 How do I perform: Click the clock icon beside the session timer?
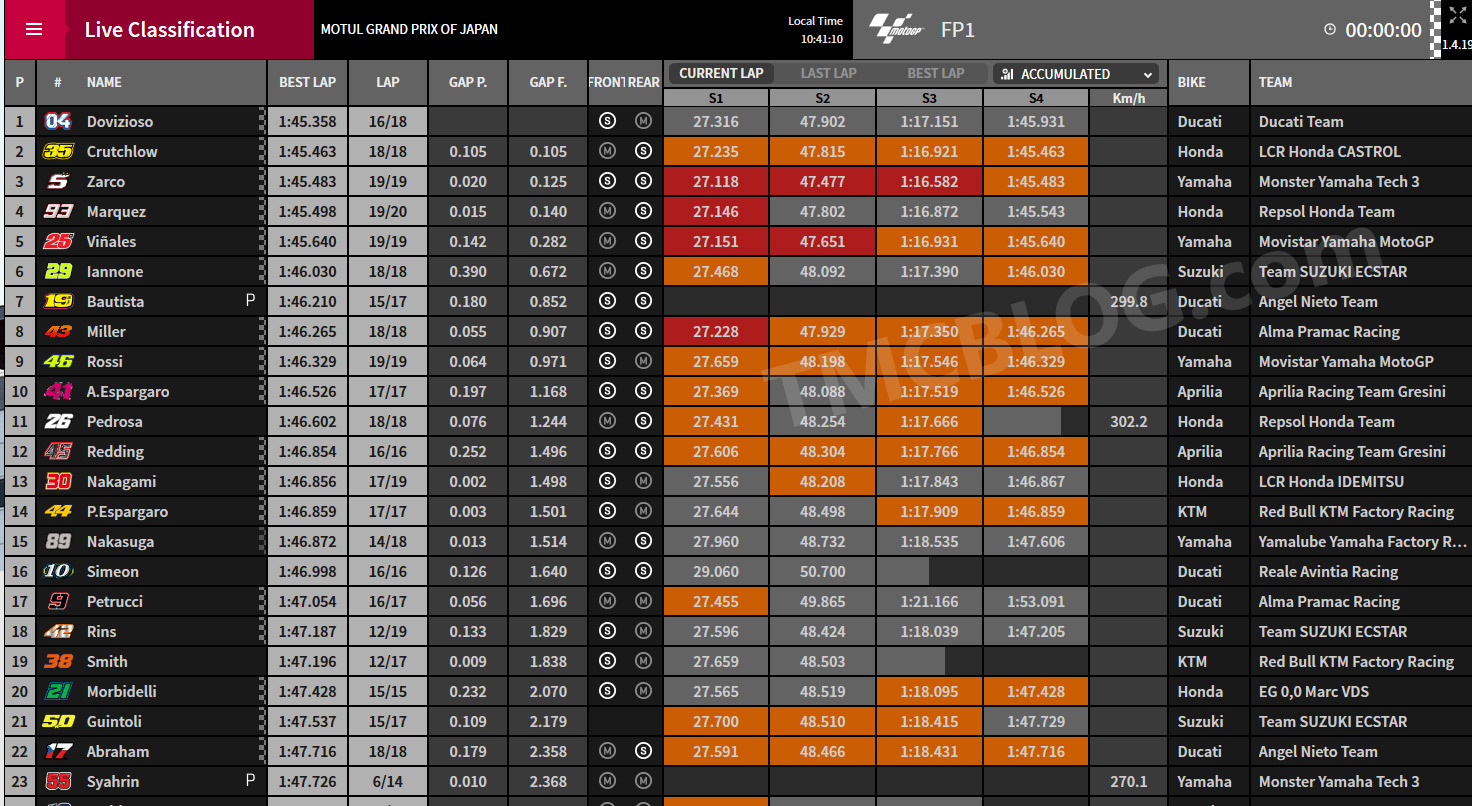(1329, 30)
